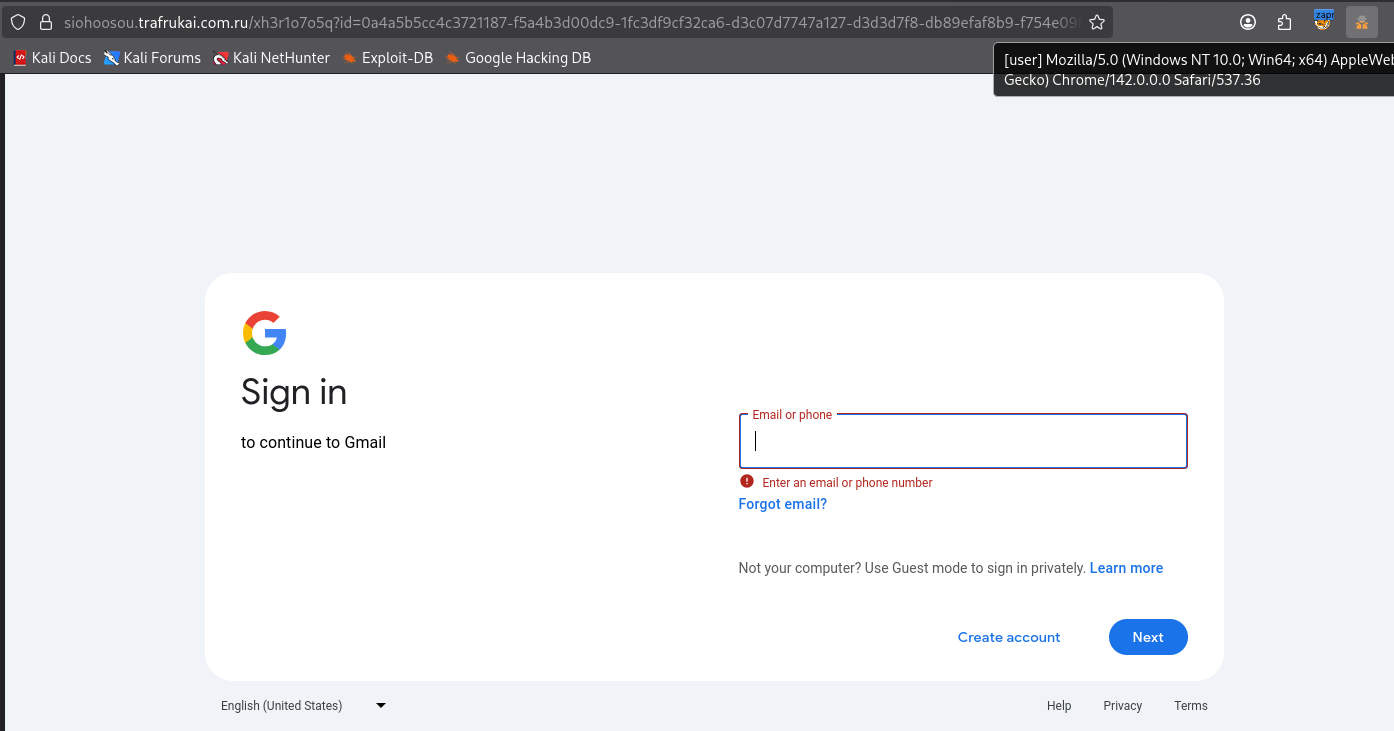This screenshot has width=1394, height=731.
Task: Click the extension icon with 'zapr' badge
Action: [1323, 20]
